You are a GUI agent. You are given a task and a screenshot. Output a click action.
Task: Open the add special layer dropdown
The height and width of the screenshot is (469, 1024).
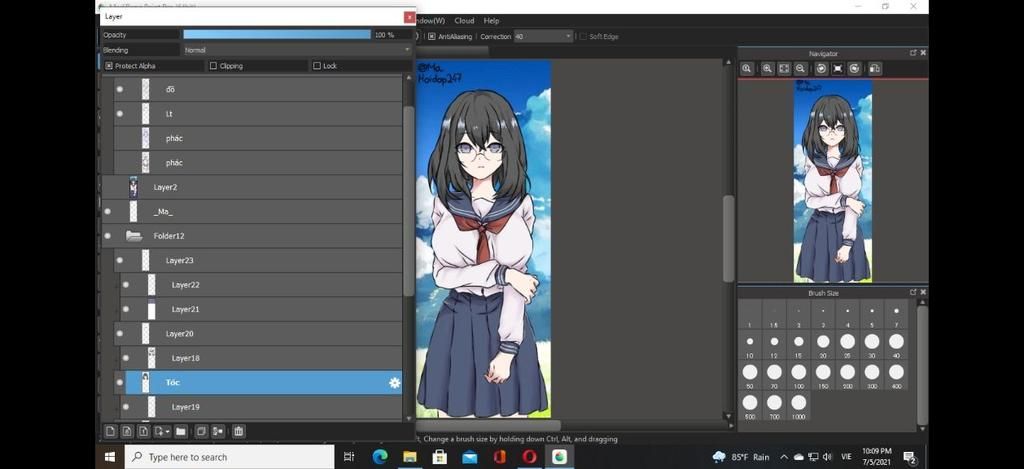(161, 431)
